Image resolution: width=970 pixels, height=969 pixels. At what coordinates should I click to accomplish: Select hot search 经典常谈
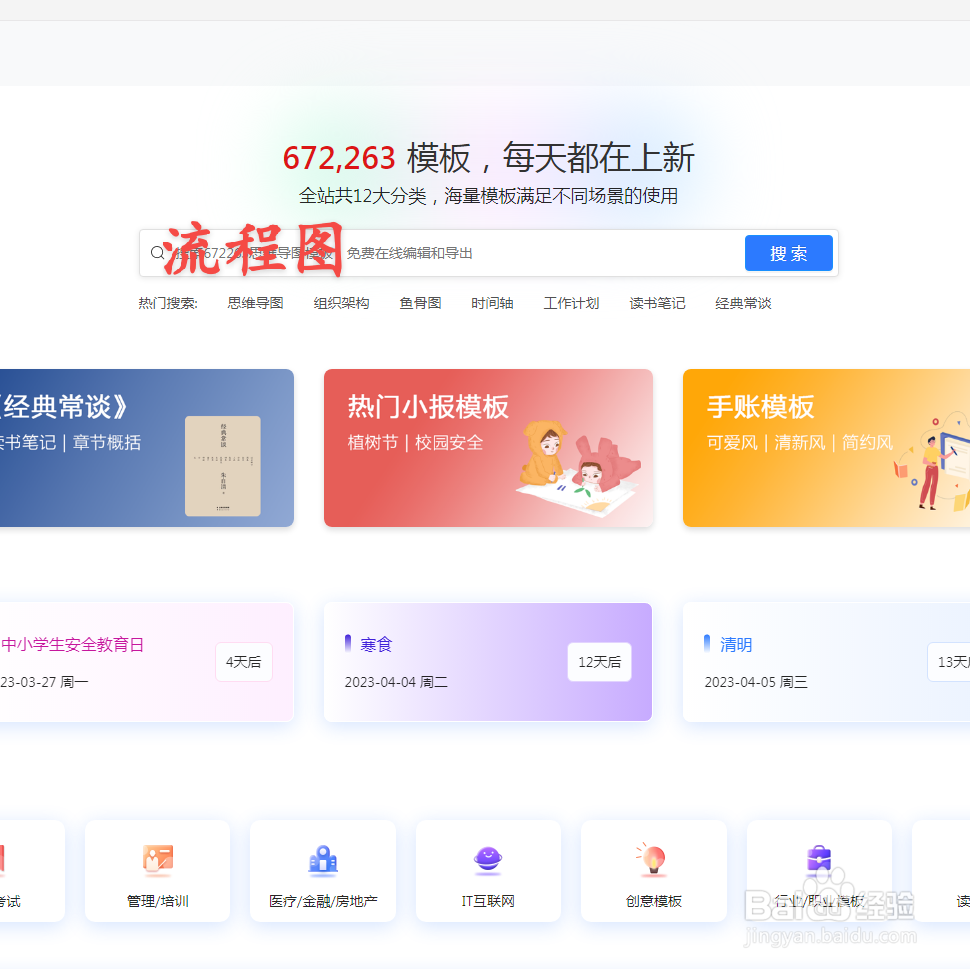point(743,303)
